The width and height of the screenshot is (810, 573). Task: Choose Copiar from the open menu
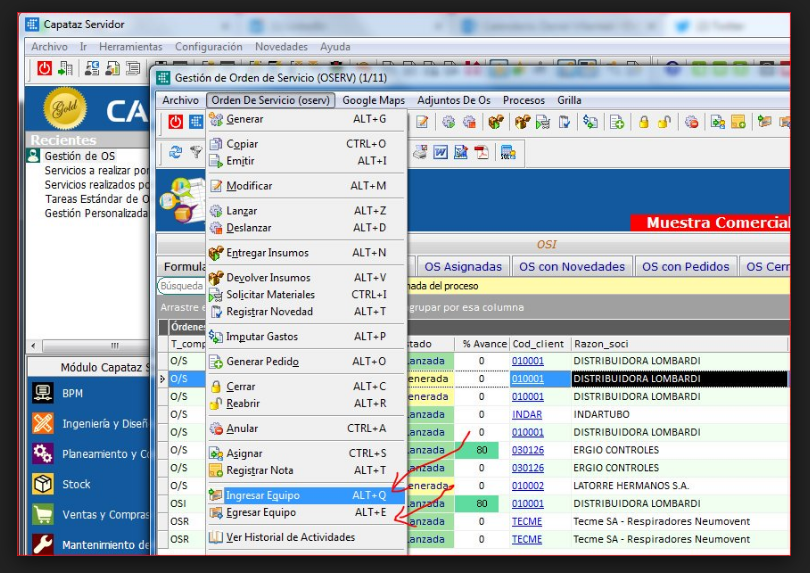point(306,144)
